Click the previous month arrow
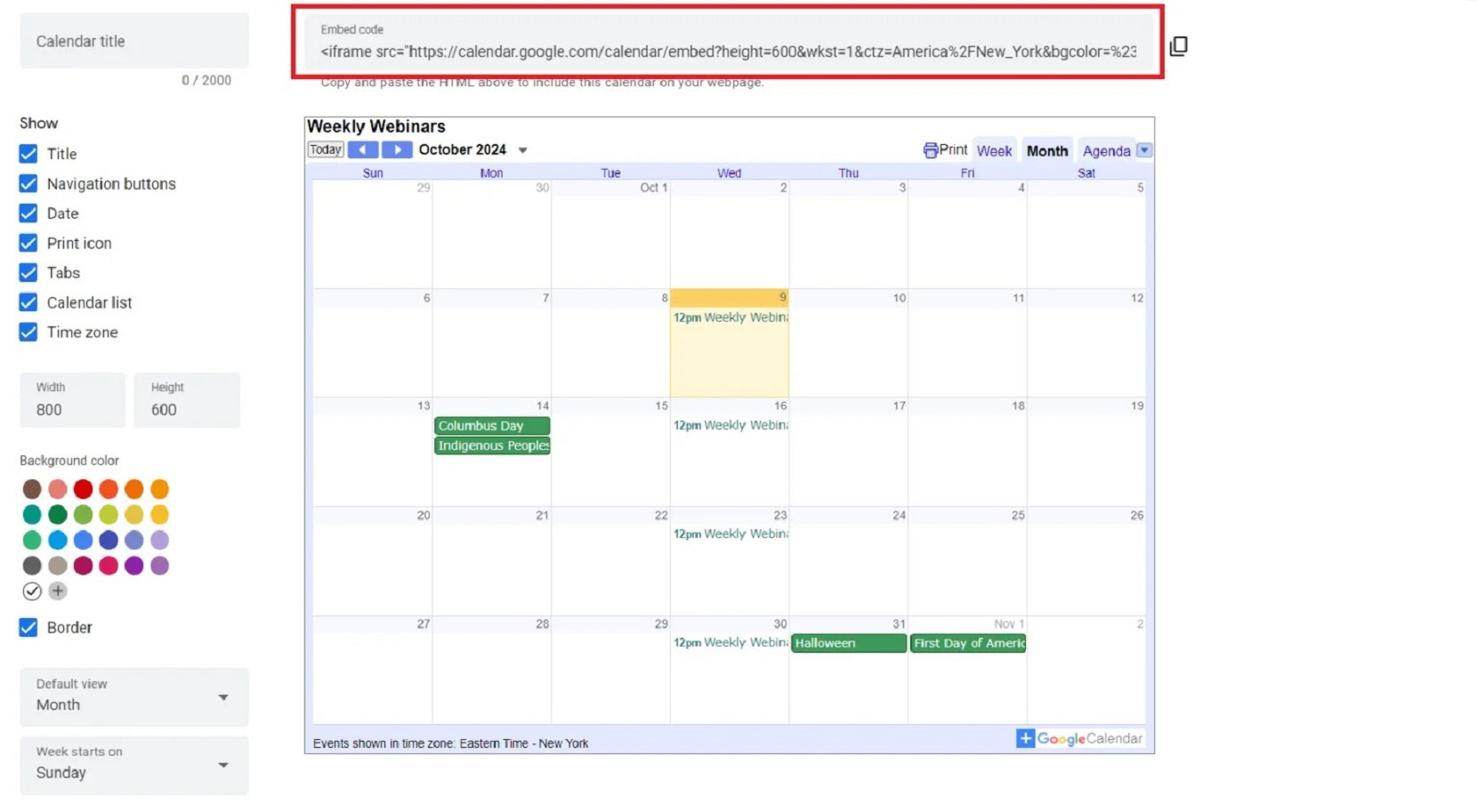The width and height of the screenshot is (1477, 812). pyautogui.click(x=363, y=149)
